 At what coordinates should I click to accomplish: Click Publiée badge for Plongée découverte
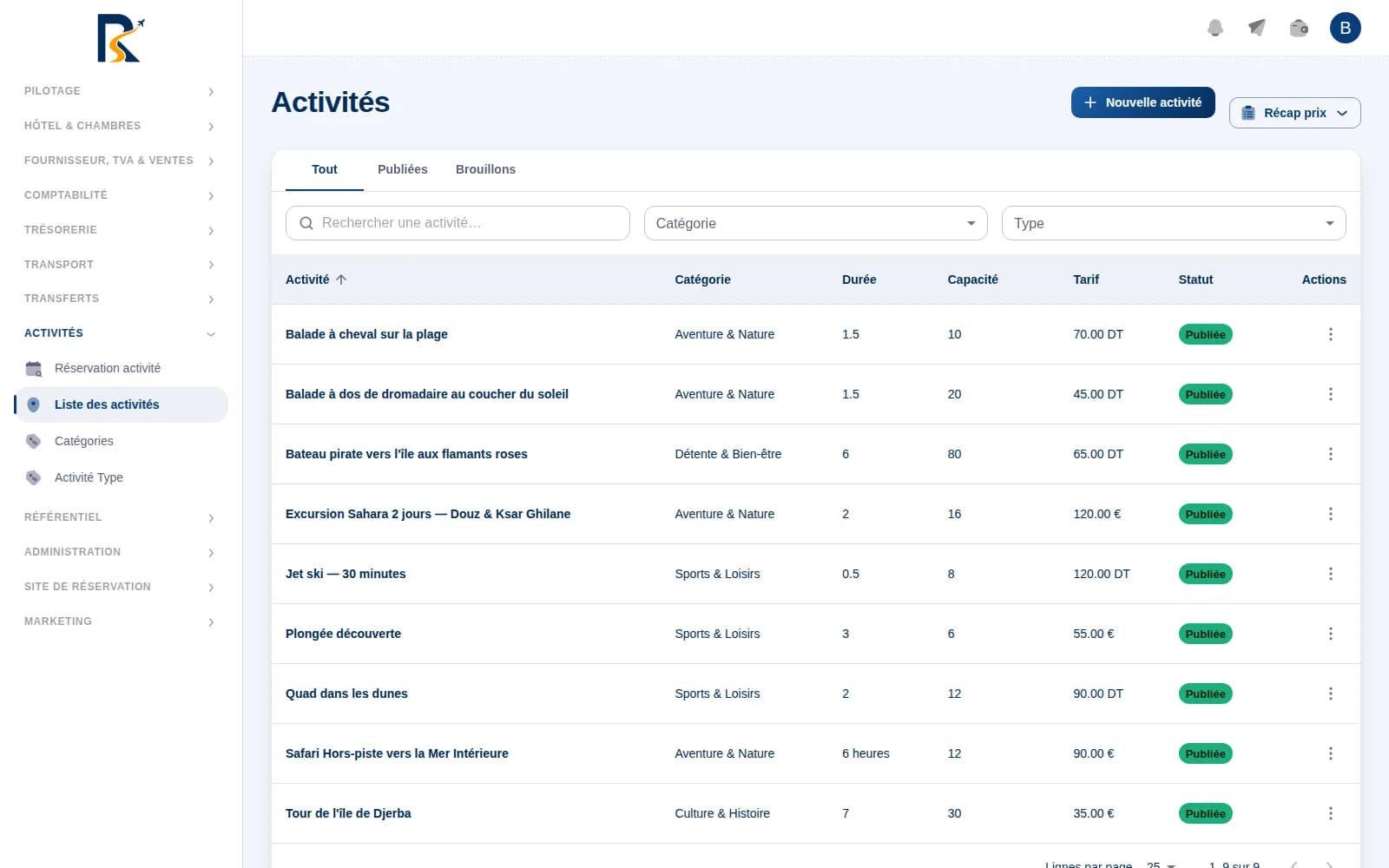(1205, 634)
